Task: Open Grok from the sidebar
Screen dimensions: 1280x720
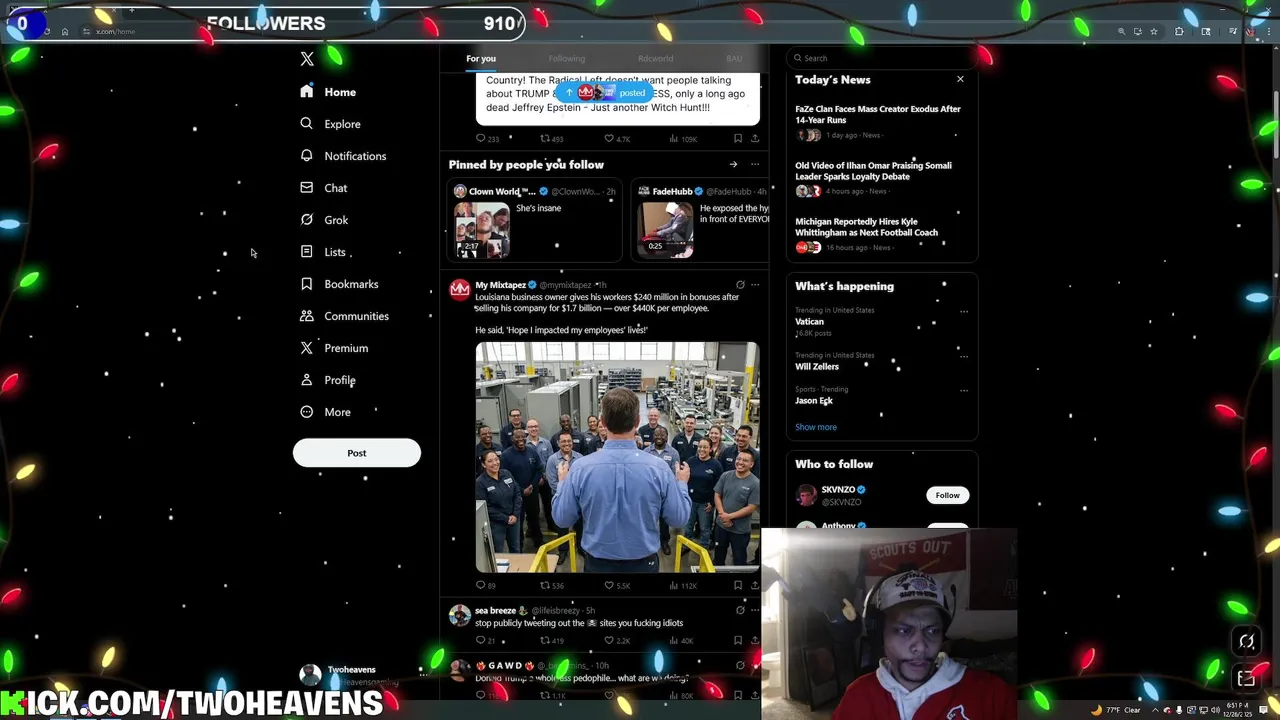Action: [323, 220]
